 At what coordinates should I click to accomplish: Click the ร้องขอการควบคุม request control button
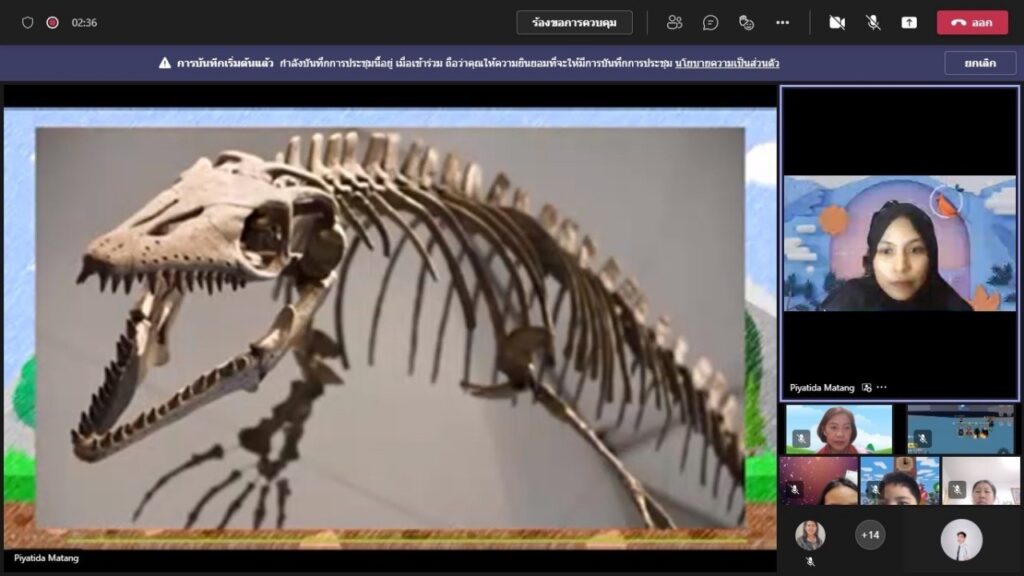point(574,22)
